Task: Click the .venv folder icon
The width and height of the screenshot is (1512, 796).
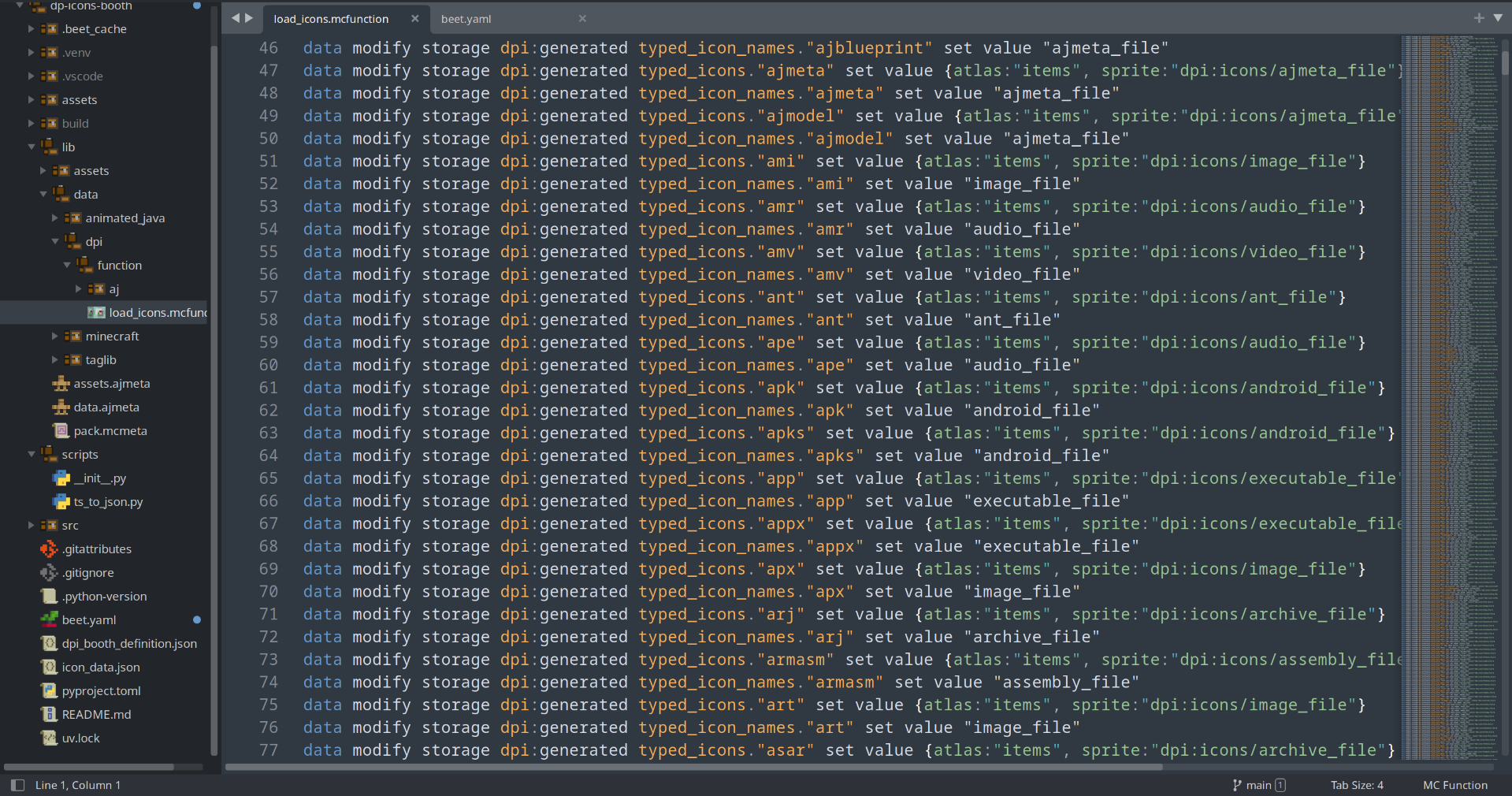Action: click(x=49, y=53)
